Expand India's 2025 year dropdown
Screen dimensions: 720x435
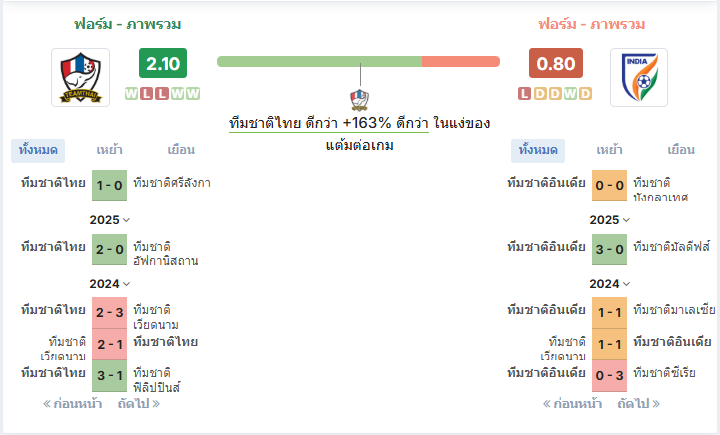609,220
